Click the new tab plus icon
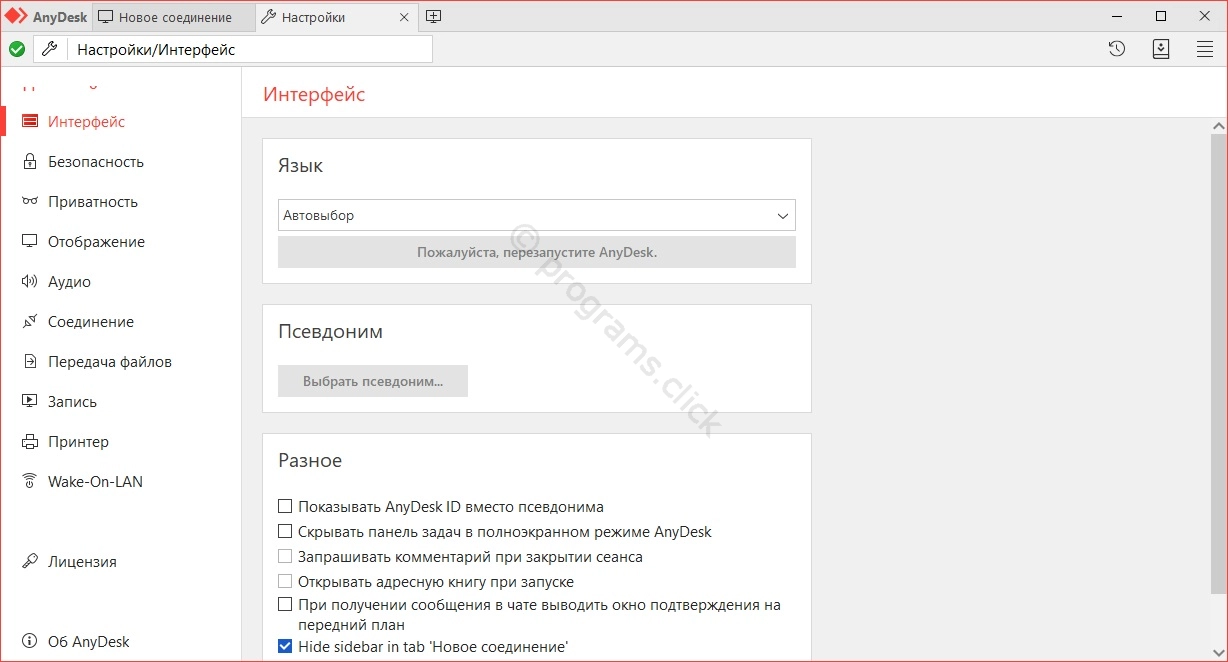The width and height of the screenshot is (1228, 662). 433,17
